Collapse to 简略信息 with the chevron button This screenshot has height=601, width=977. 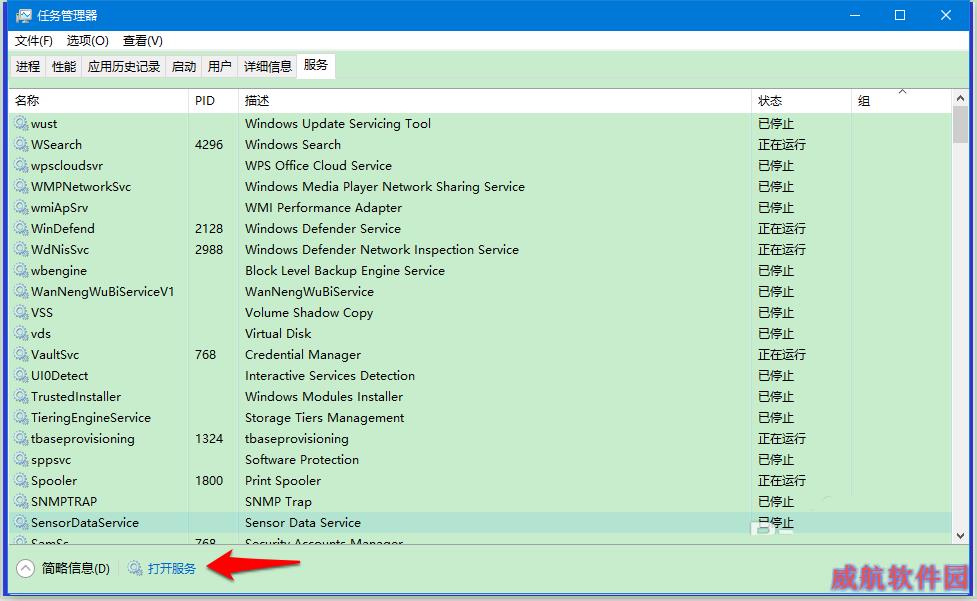(x=26, y=568)
